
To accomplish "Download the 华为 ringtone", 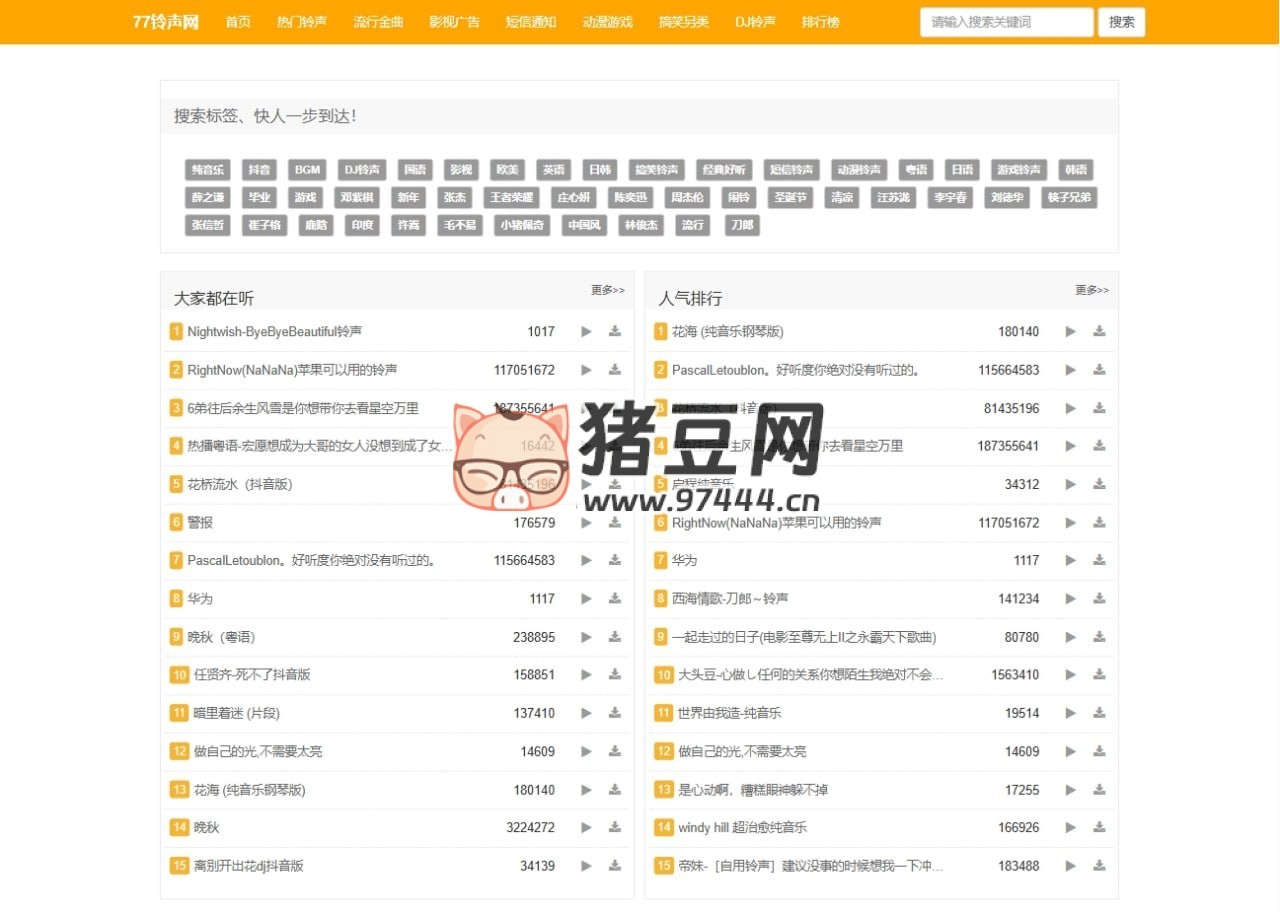I will pos(614,598).
